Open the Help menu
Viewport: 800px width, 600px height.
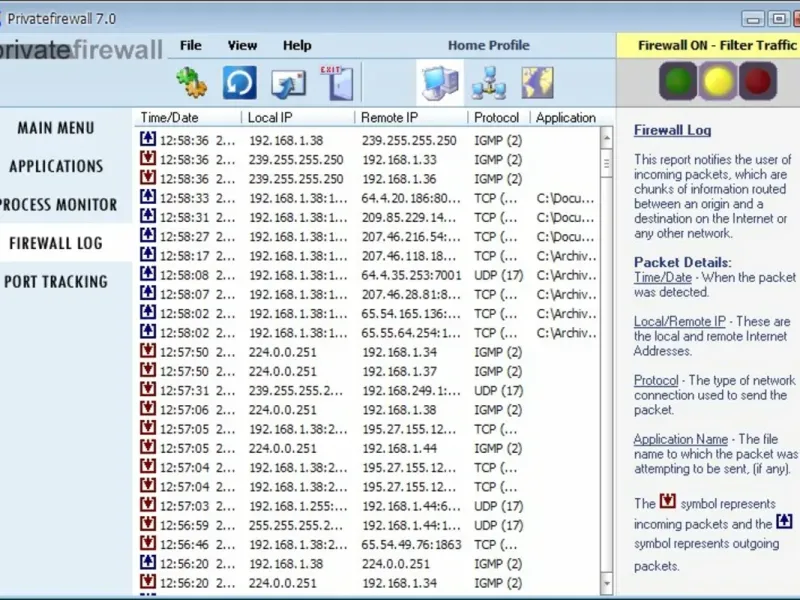coord(297,45)
